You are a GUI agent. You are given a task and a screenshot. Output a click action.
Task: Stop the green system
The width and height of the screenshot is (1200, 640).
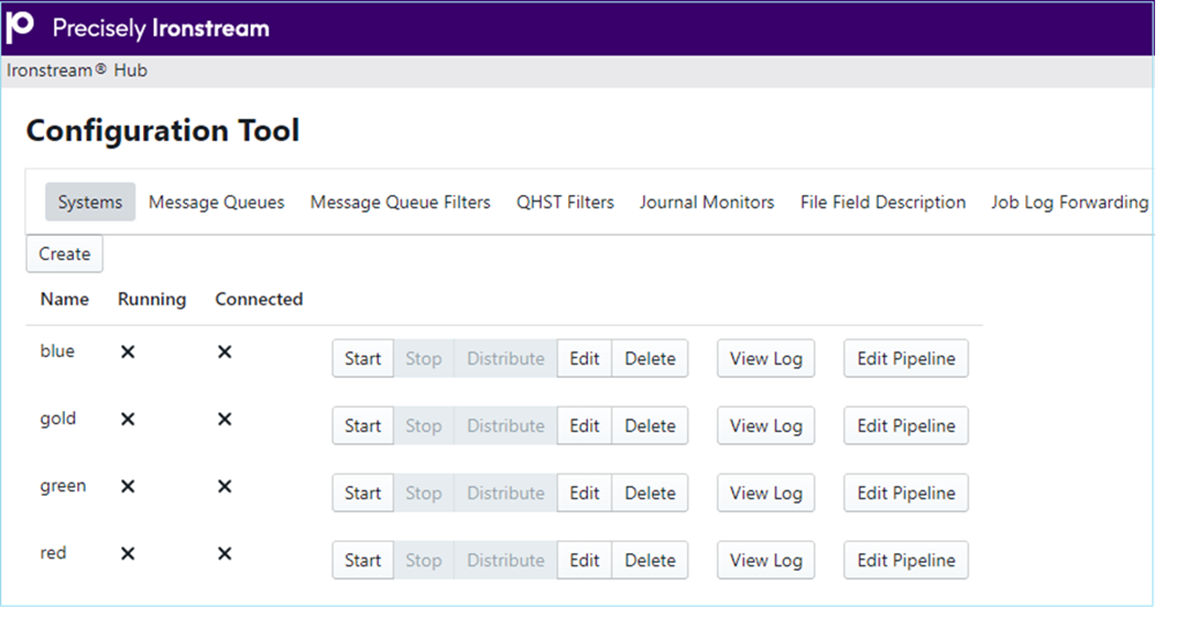tap(423, 492)
